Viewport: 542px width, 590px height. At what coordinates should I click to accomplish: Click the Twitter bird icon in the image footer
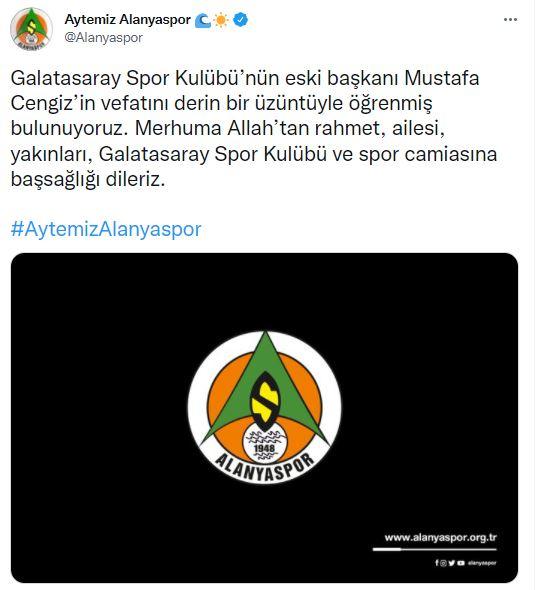452,563
